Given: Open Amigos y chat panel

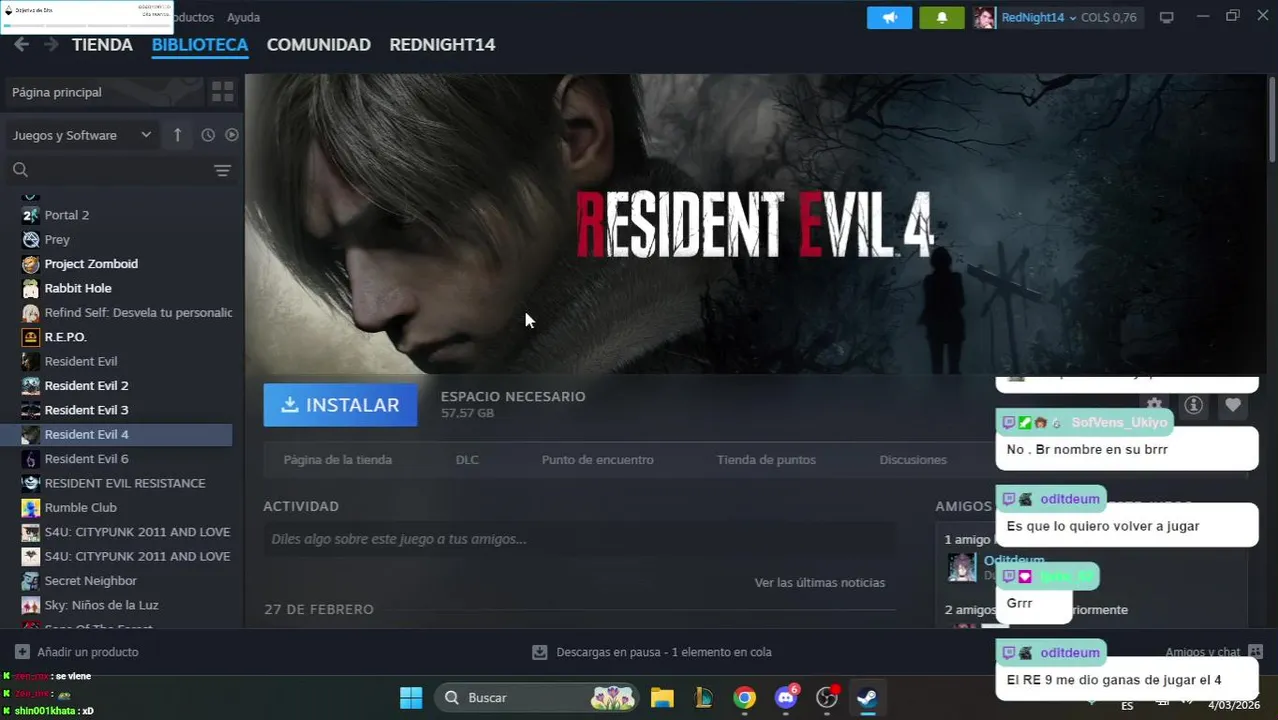Looking at the screenshot, I should pos(1214,652).
